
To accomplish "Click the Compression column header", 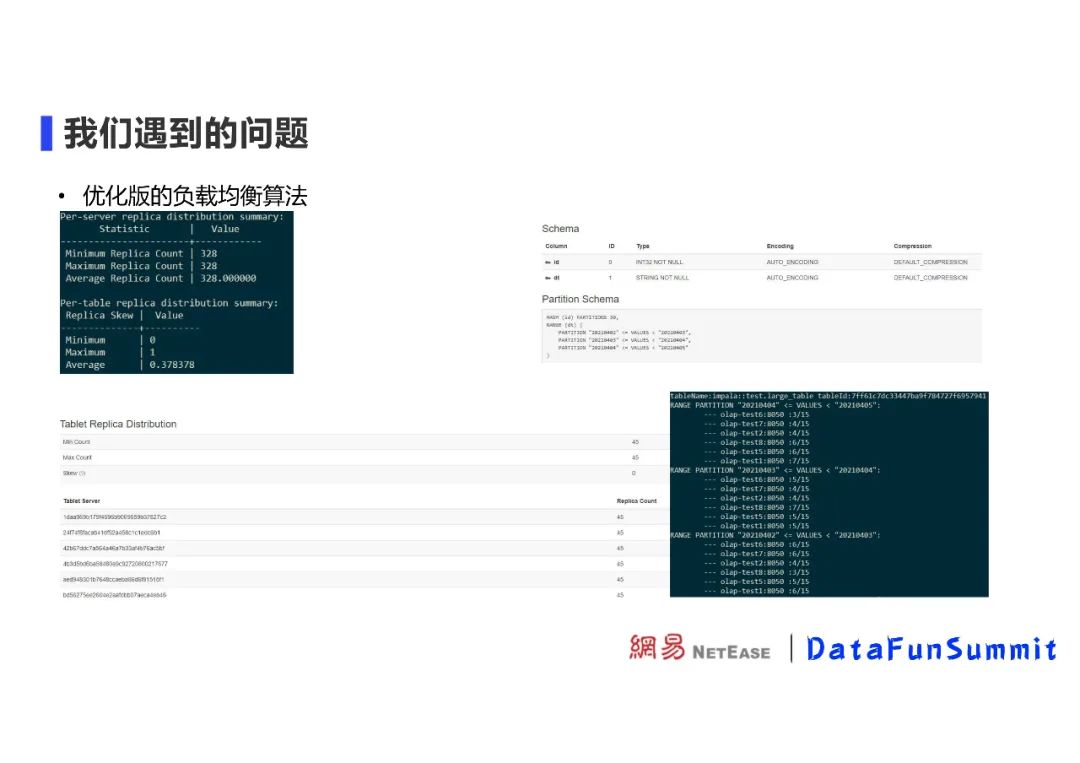I will coord(912,246).
